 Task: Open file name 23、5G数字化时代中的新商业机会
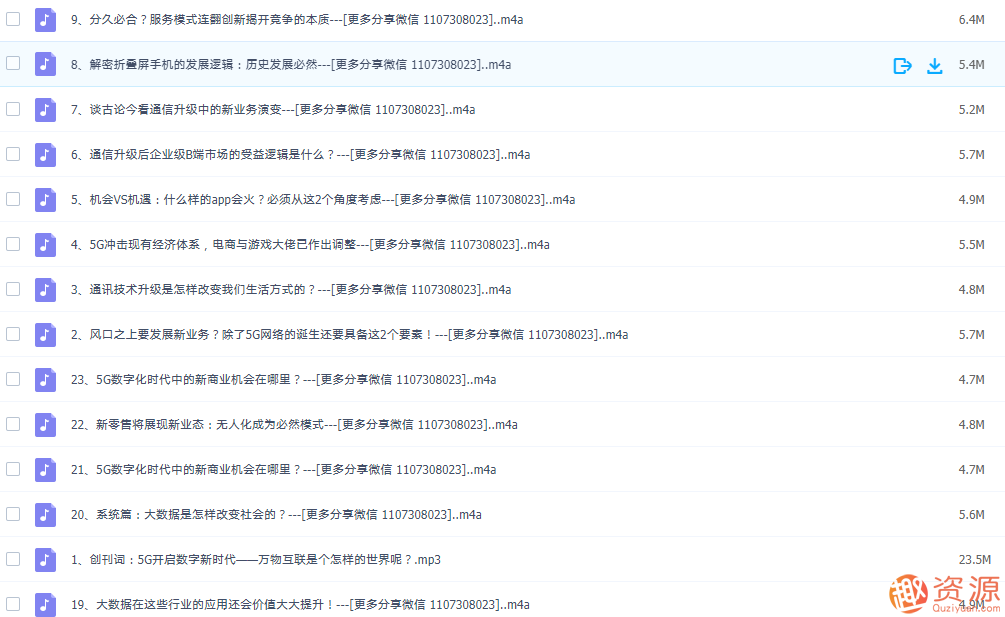point(283,380)
